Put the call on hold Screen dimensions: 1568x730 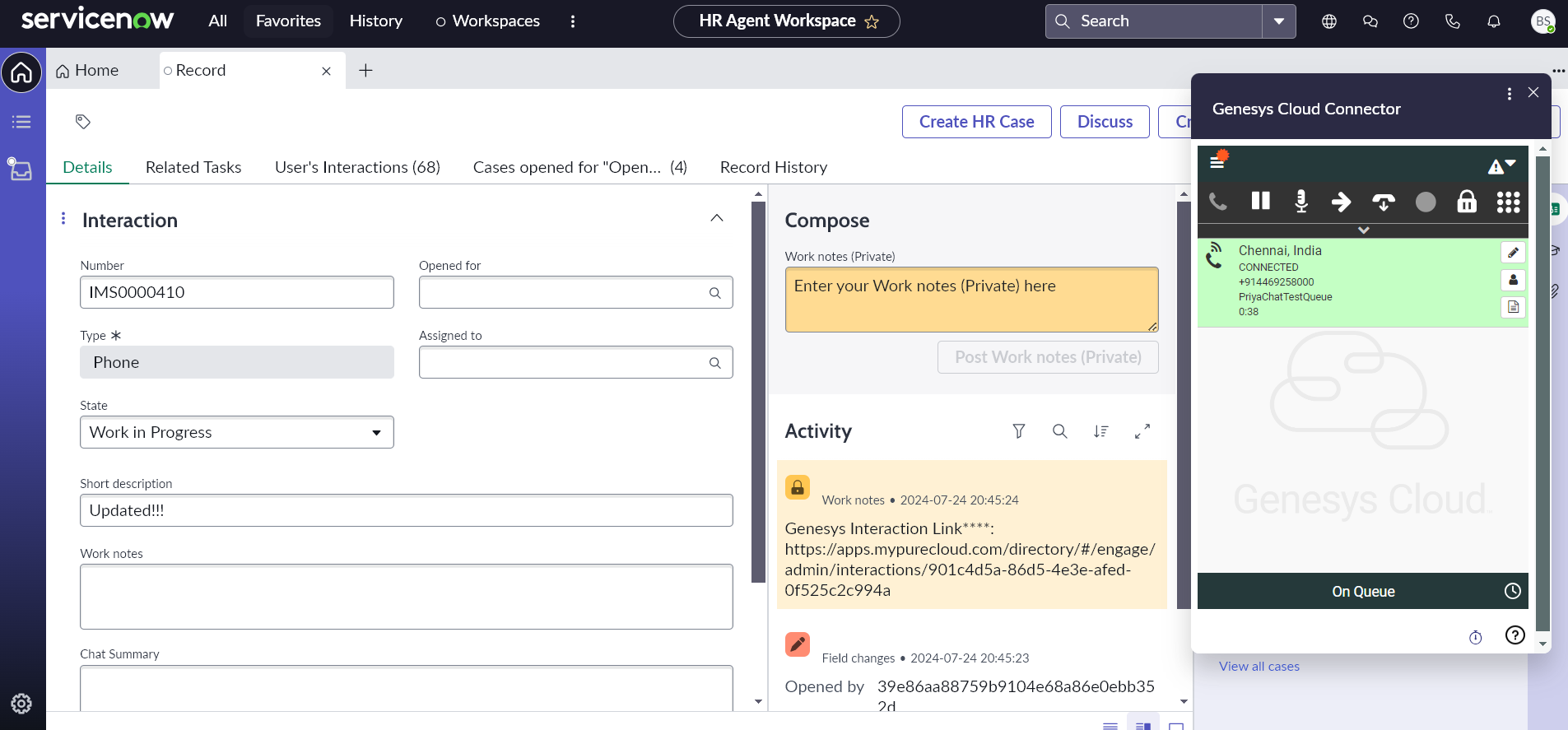pos(1260,201)
